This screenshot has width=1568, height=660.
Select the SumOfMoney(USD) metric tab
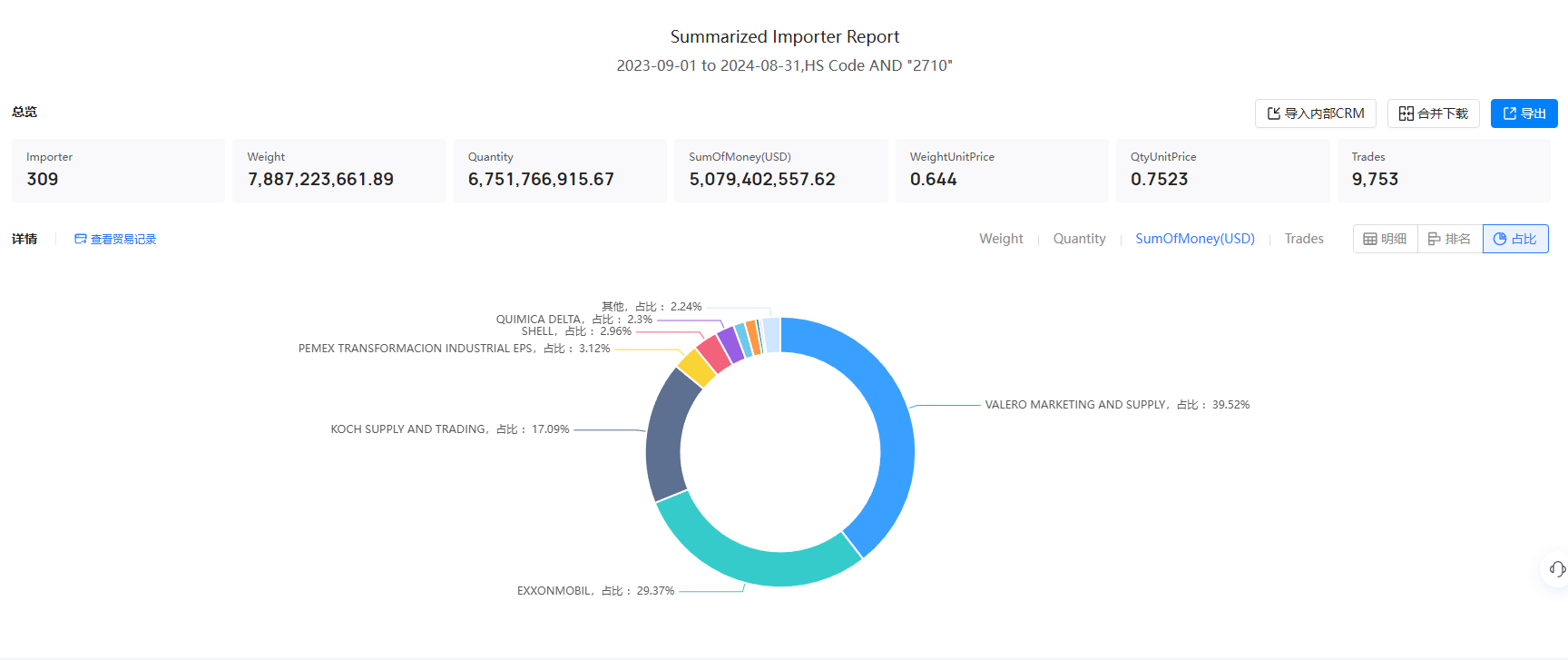point(1195,239)
